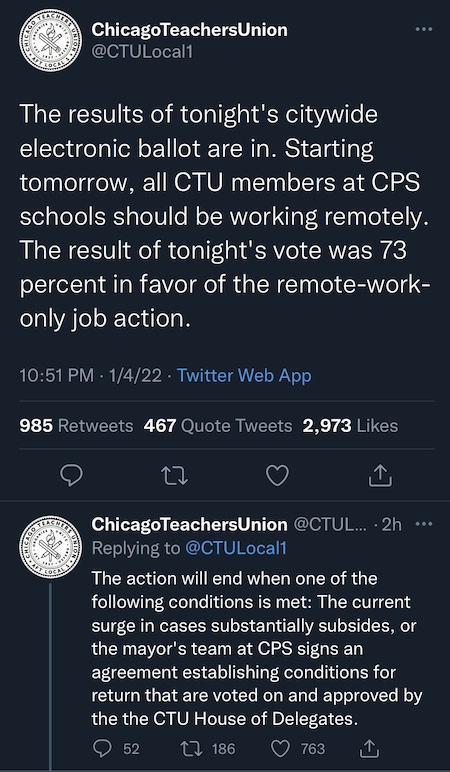Click reply icon showing 52 comments

coord(116,749)
